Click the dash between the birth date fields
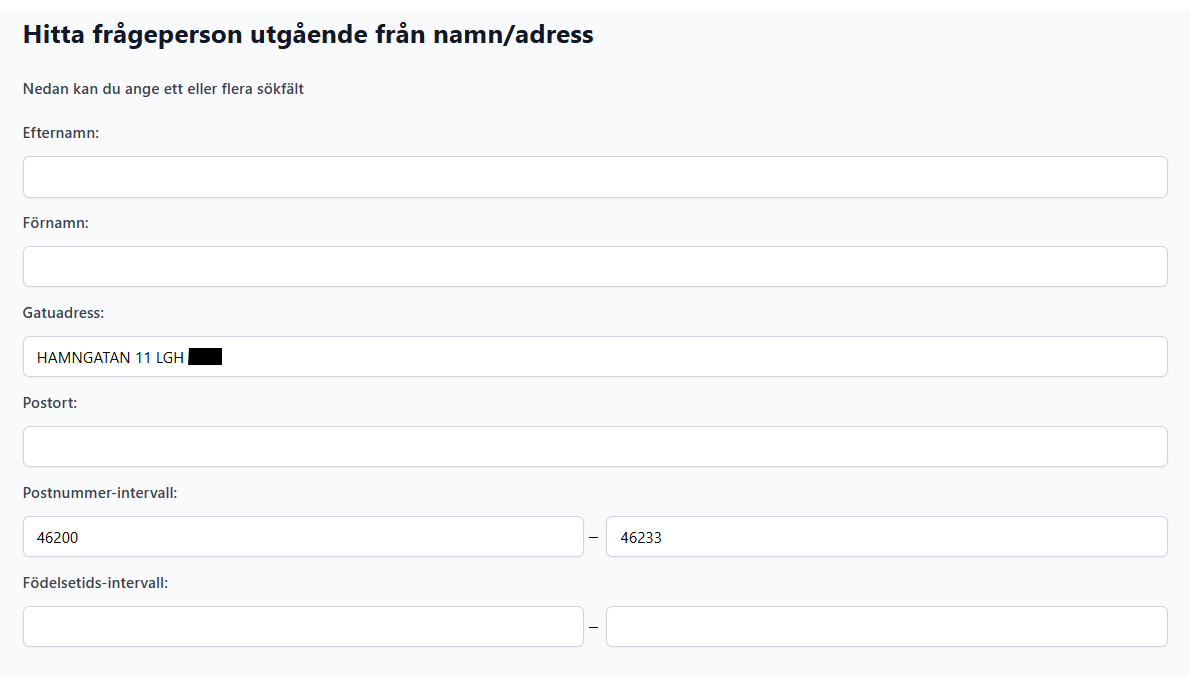The width and height of the screenshot is (1190, 677). point(594,628)
